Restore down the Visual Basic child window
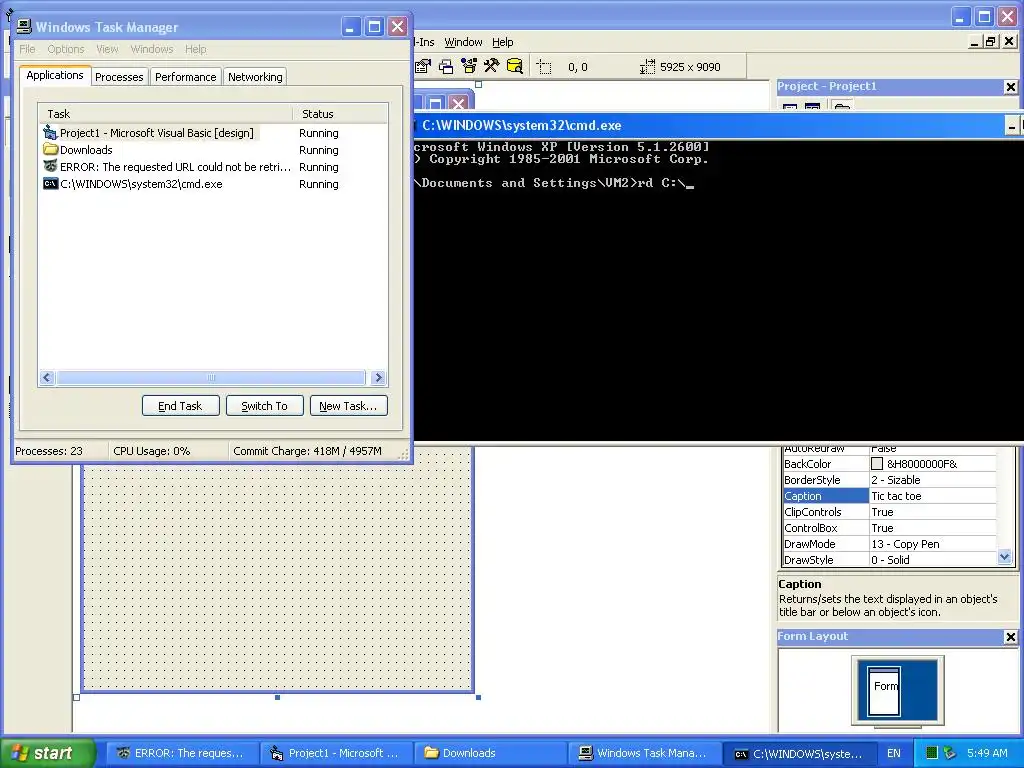Image resolution: width=1024 pixels, height=768 pixels. point(991,42)
